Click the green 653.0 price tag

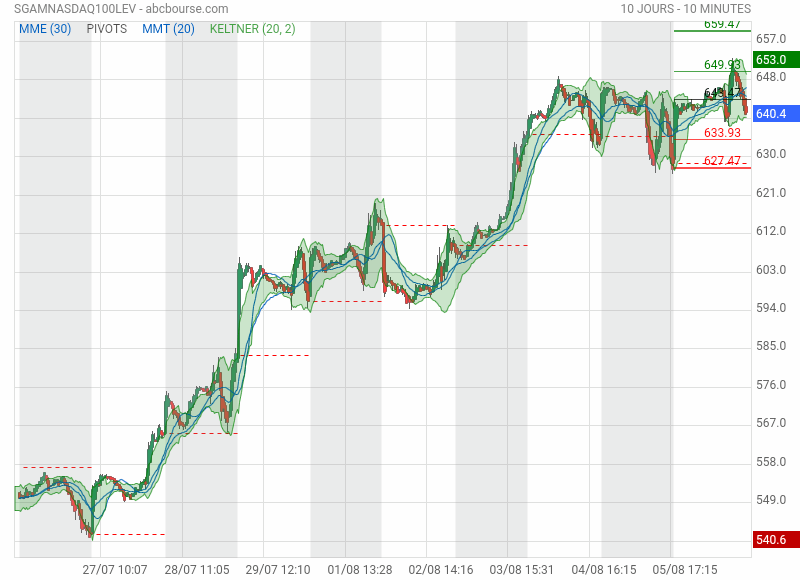[x=776, y=60]
